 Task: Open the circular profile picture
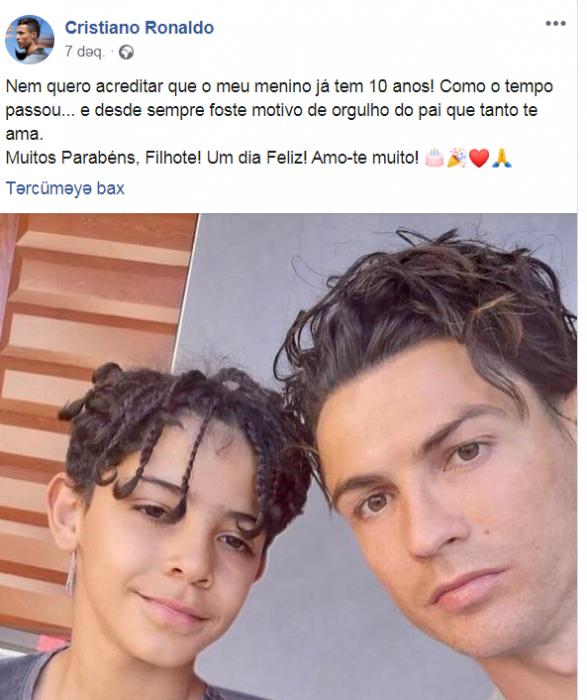click(29, 39)
